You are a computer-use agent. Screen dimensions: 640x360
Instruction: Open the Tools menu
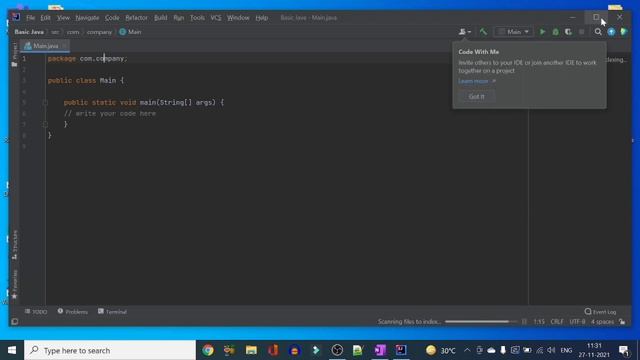pyautogui.click(x=197, y=18)
